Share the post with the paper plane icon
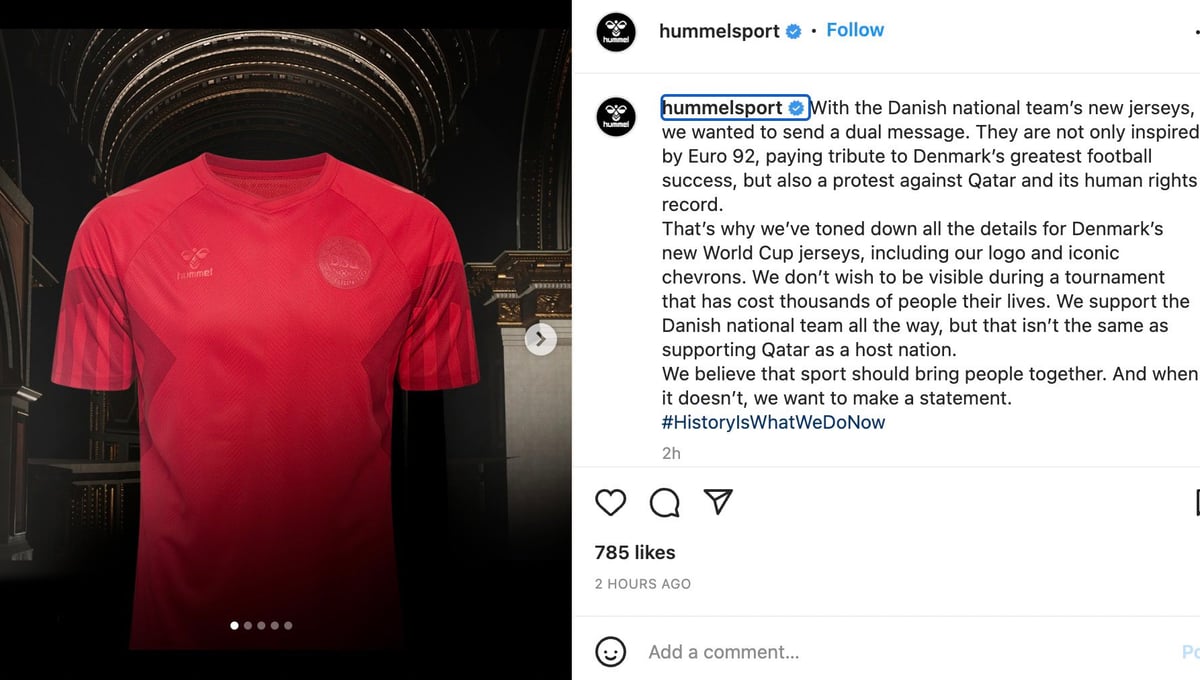Image resolution: width=1200 pixels, height=680 pixels. [719, 502]
